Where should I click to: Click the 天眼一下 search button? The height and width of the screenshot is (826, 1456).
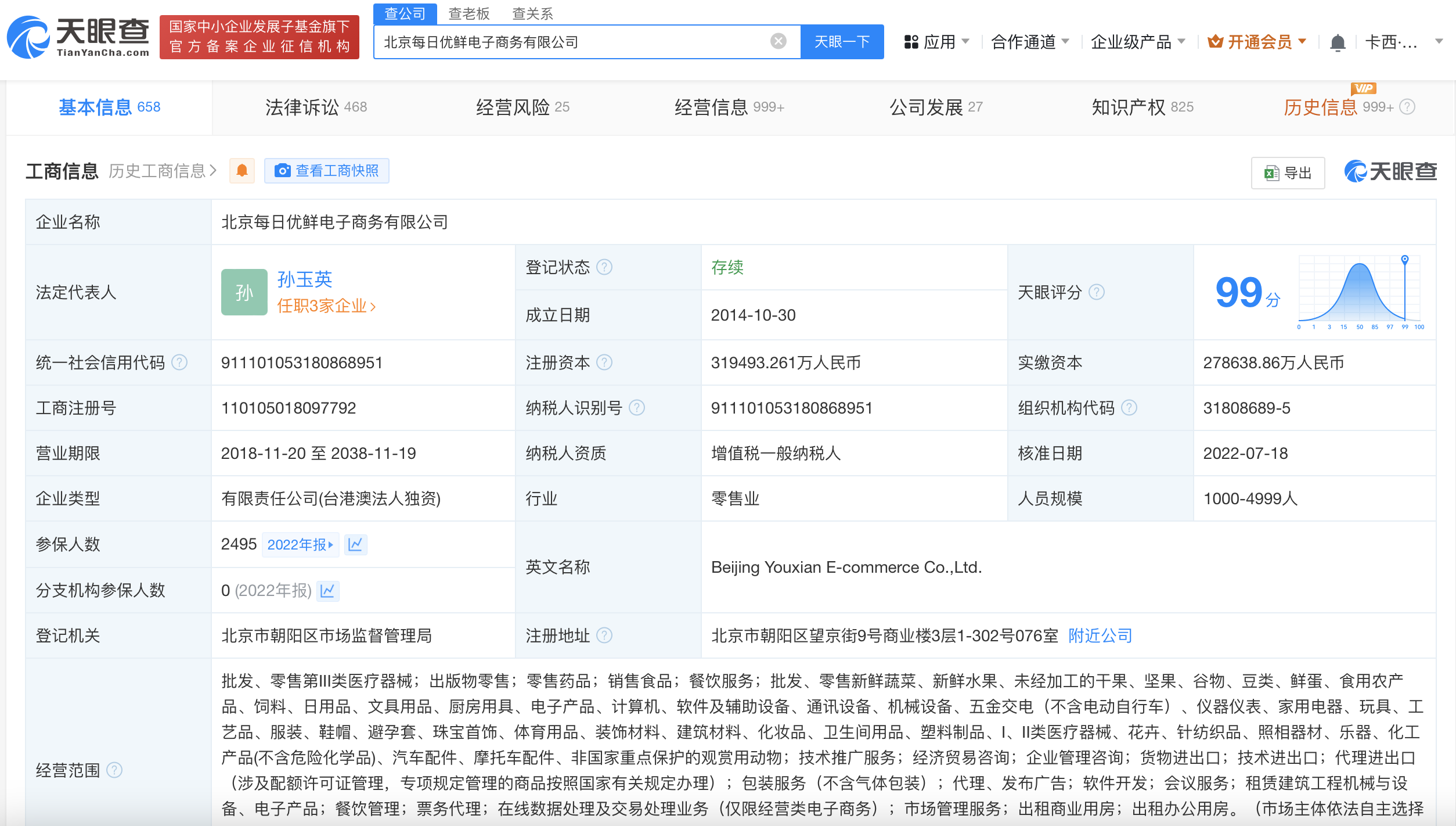click(x=842, y=42)
